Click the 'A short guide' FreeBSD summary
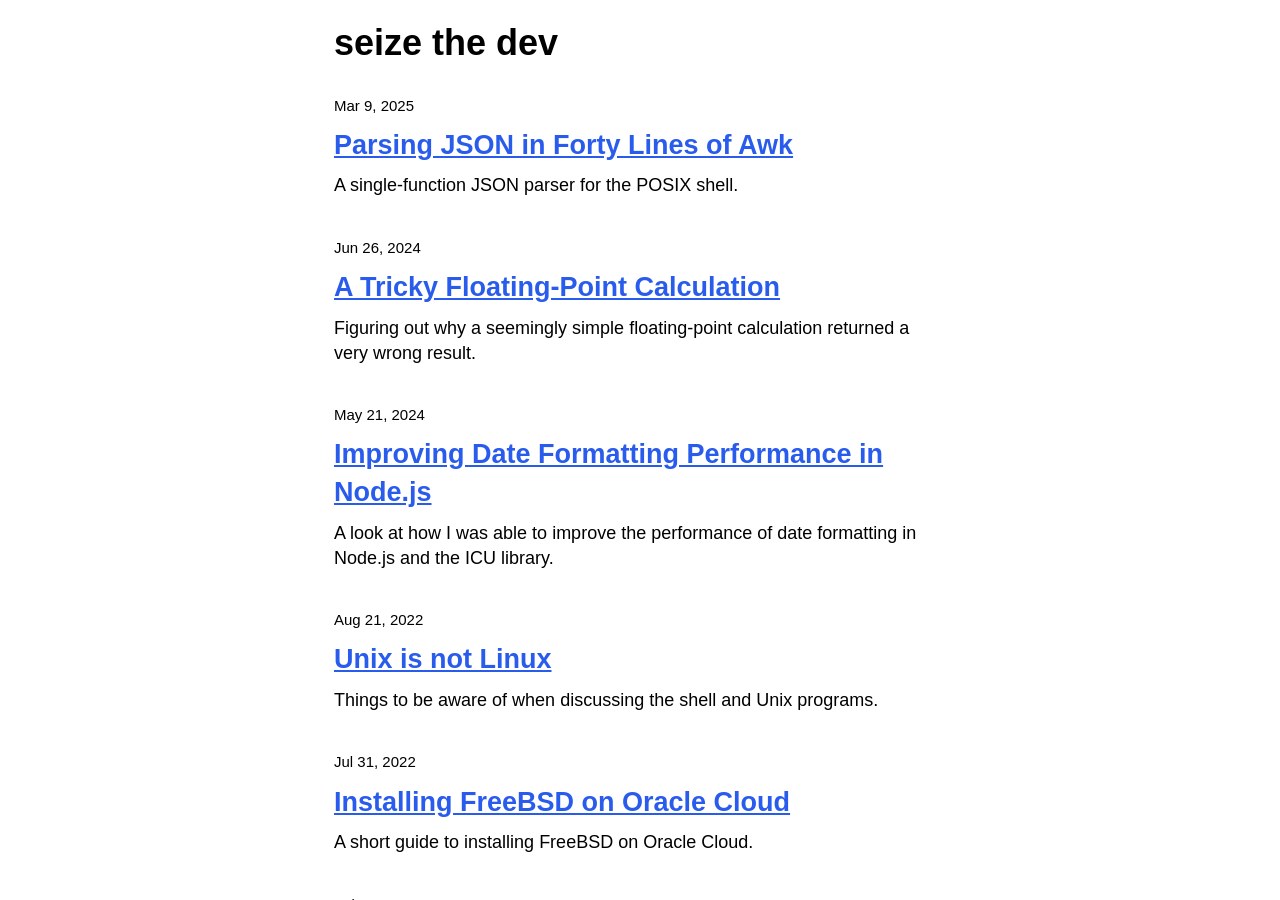Screen dimensions: 1280x900 [543, 842]
